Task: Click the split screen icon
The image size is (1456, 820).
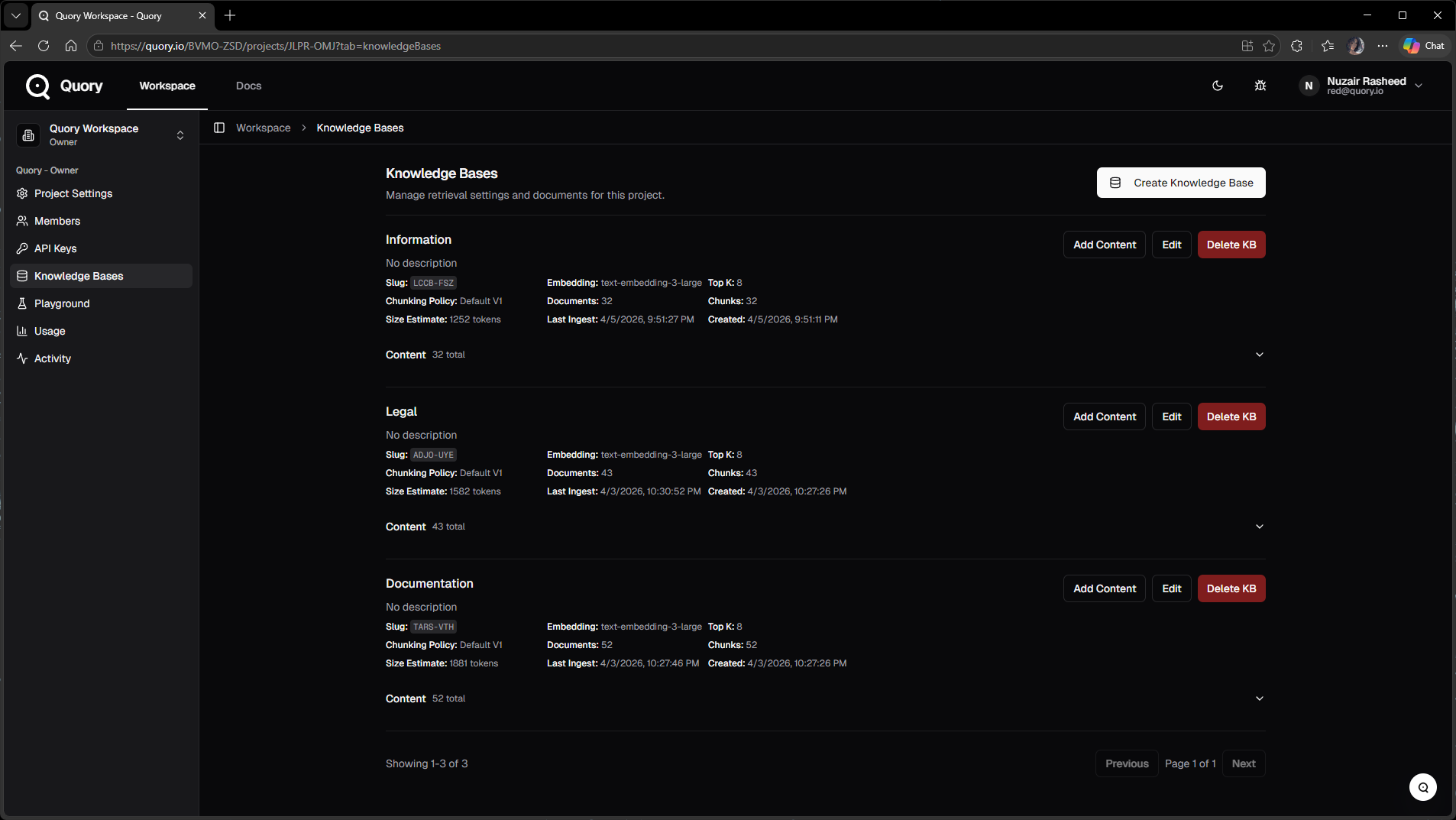Action: point(1247,46)
